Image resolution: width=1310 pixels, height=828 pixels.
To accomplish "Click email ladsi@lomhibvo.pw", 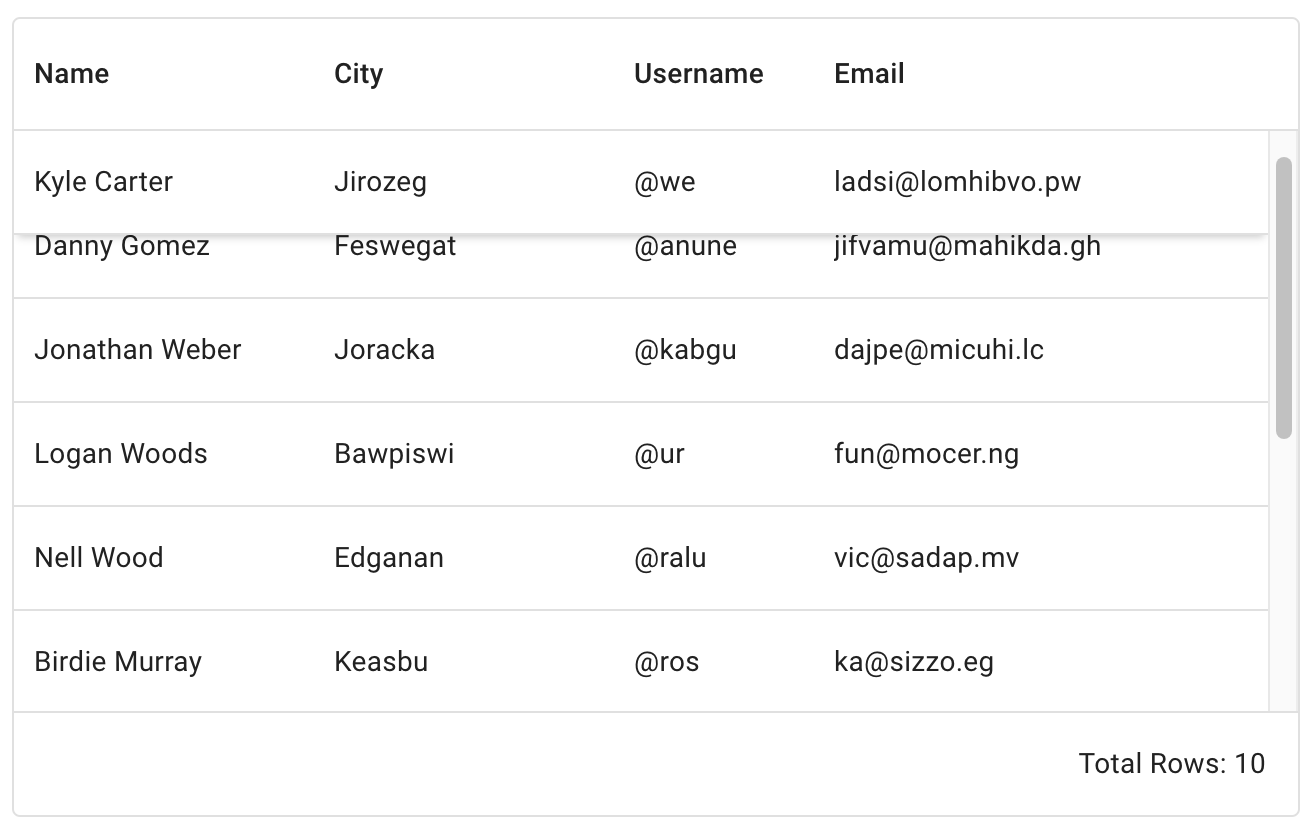I will tap(957, 182).
